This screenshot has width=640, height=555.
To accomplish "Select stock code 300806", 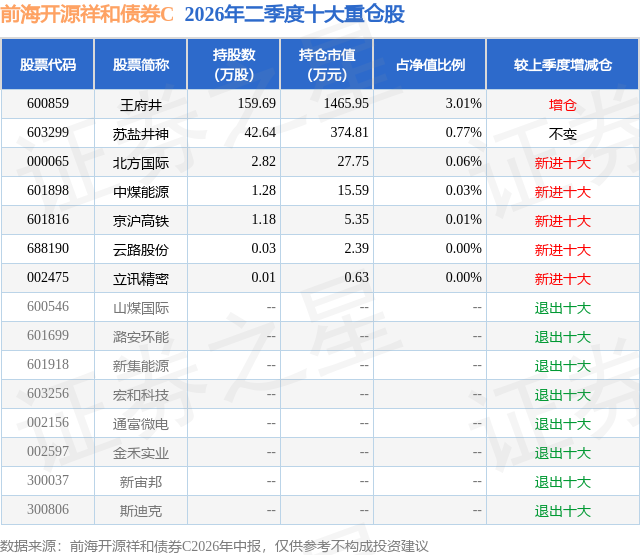I will tap(48, 509).
